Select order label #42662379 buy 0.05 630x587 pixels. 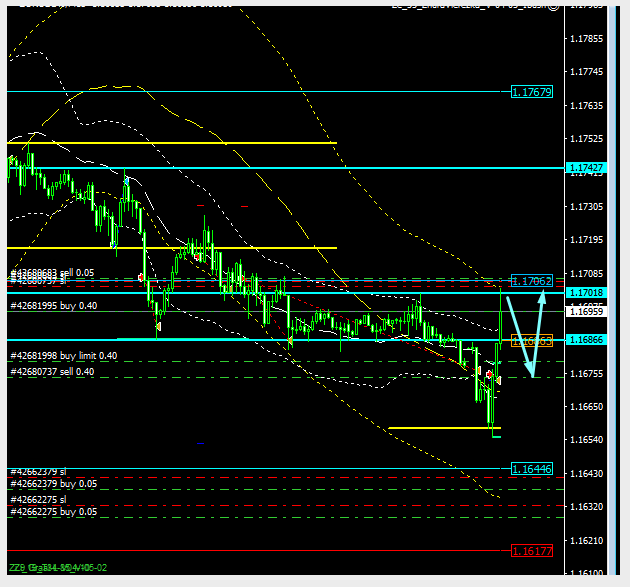[54, 484]
